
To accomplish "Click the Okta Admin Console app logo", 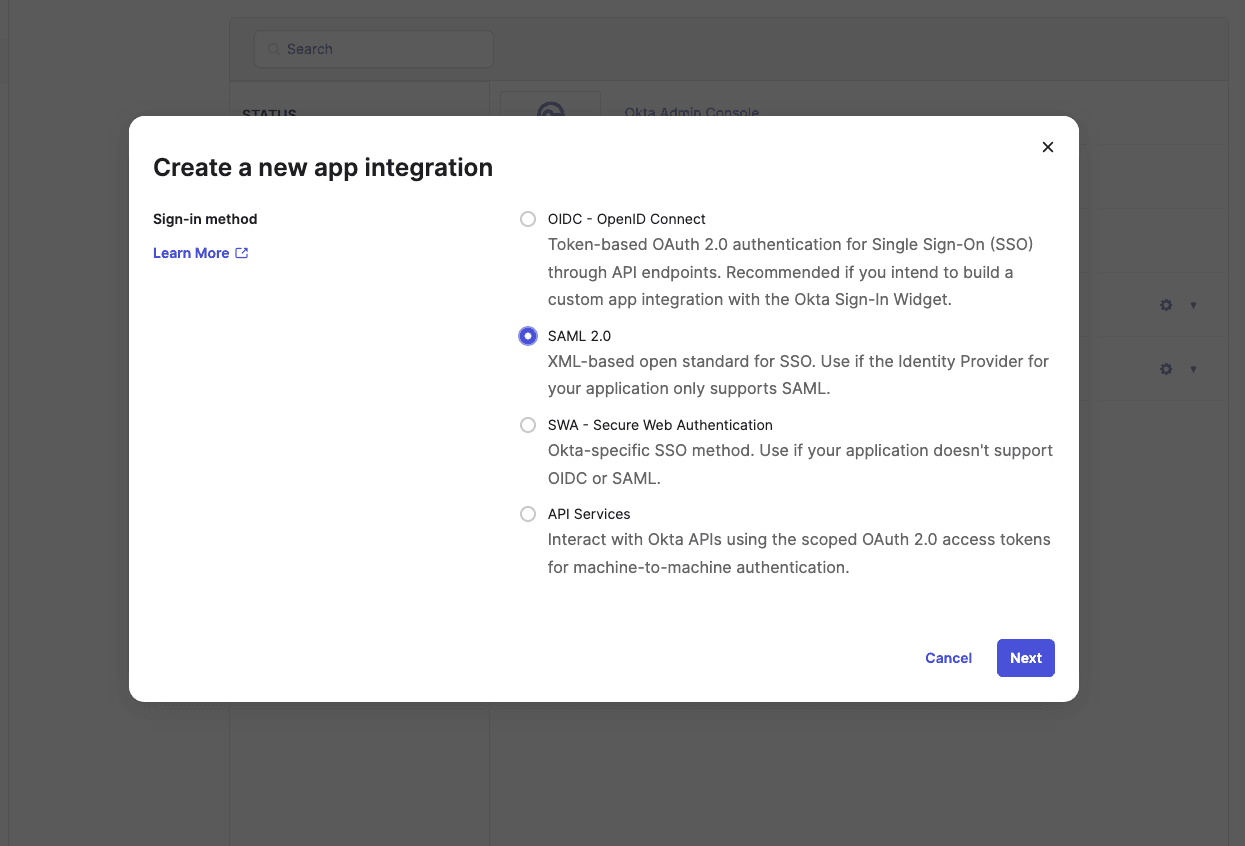I will click(x=549, y=113).
